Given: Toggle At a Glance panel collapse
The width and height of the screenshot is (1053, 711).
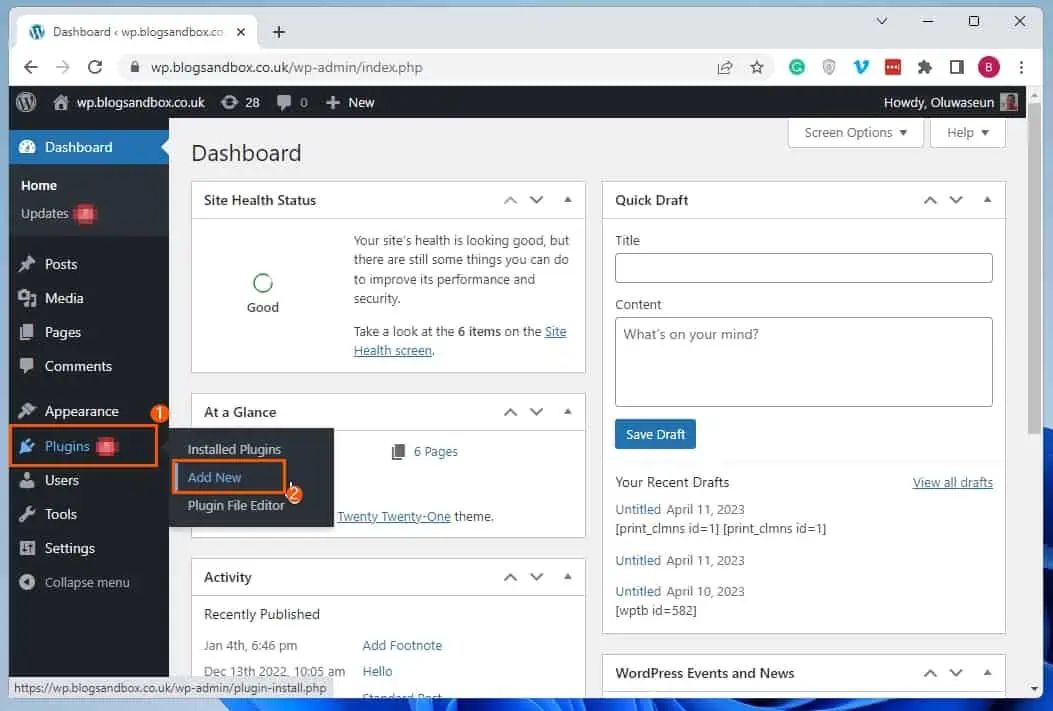Looking at the screenshot, I should [x=568, y=412].
